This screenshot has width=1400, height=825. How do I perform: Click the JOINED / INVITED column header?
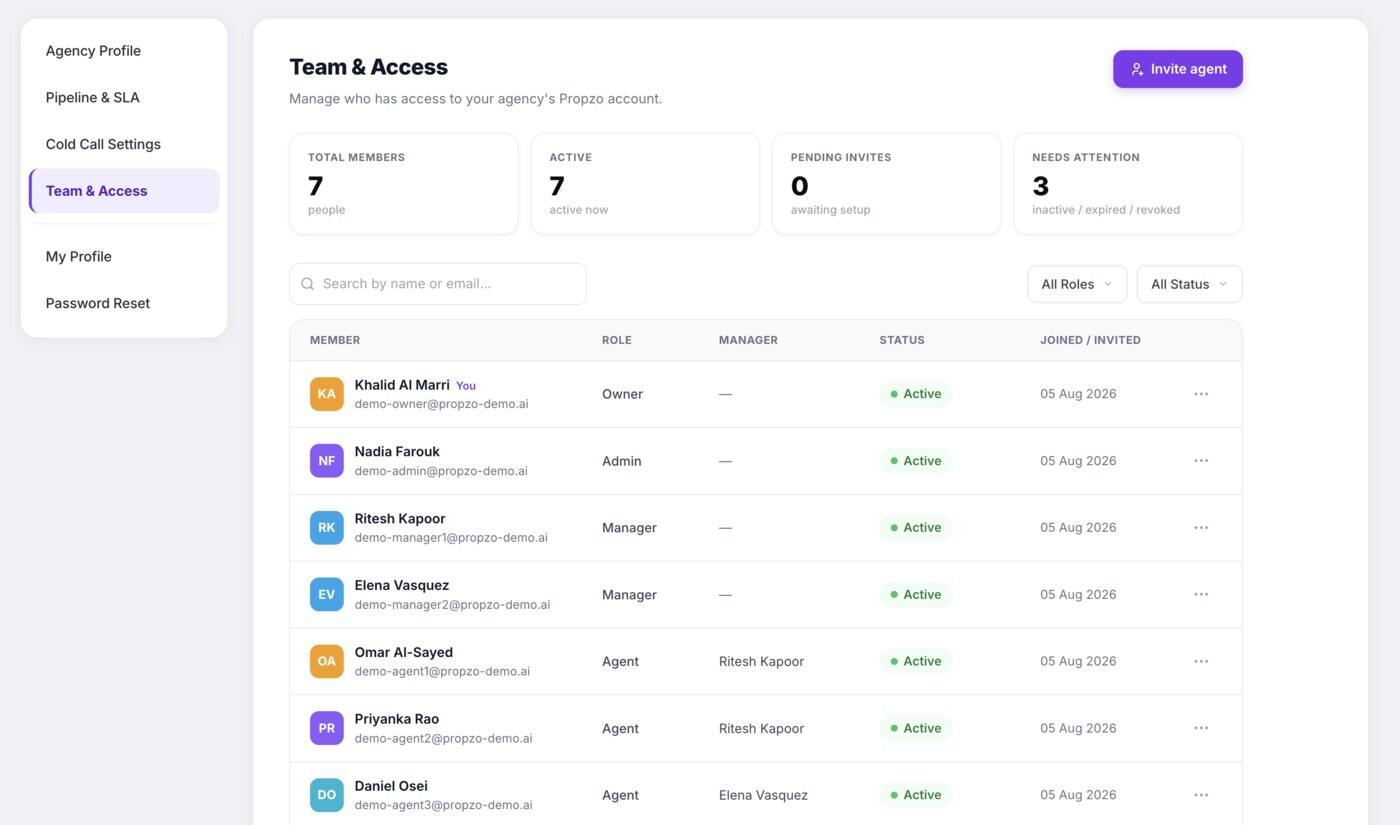(x=1090, y=340)
